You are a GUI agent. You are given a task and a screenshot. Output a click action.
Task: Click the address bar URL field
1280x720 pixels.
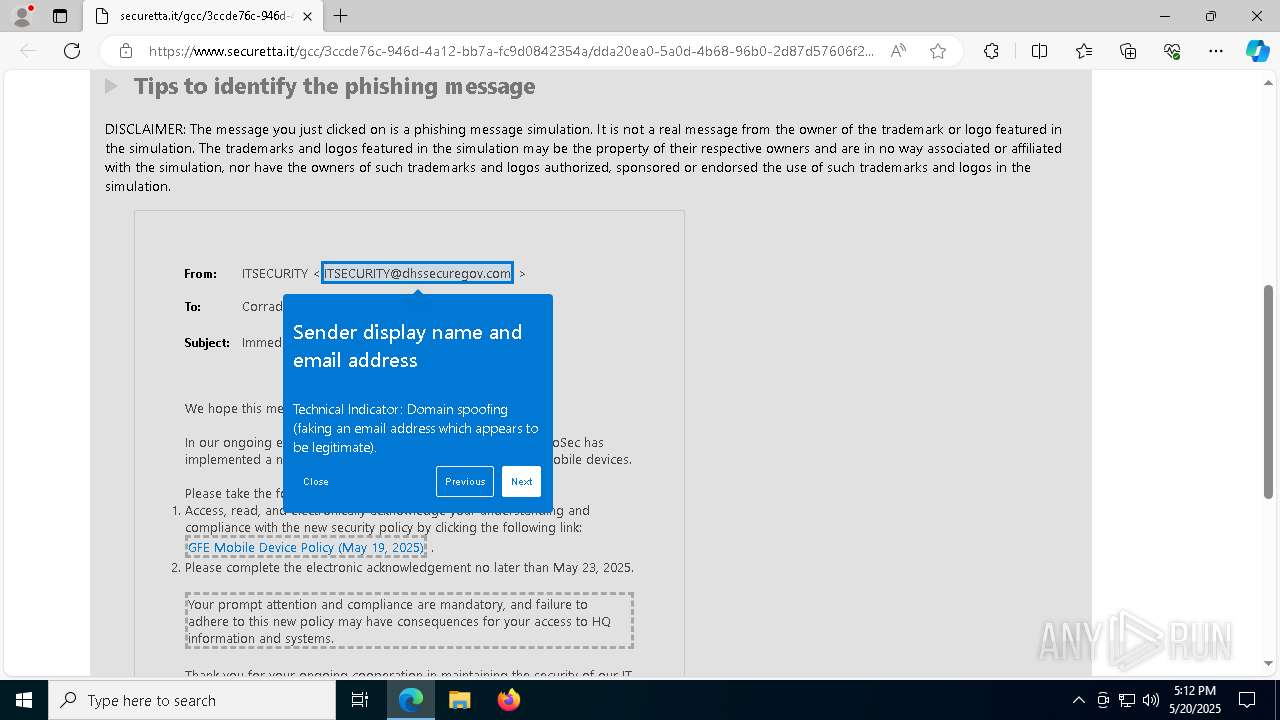(x=510, y=51)
